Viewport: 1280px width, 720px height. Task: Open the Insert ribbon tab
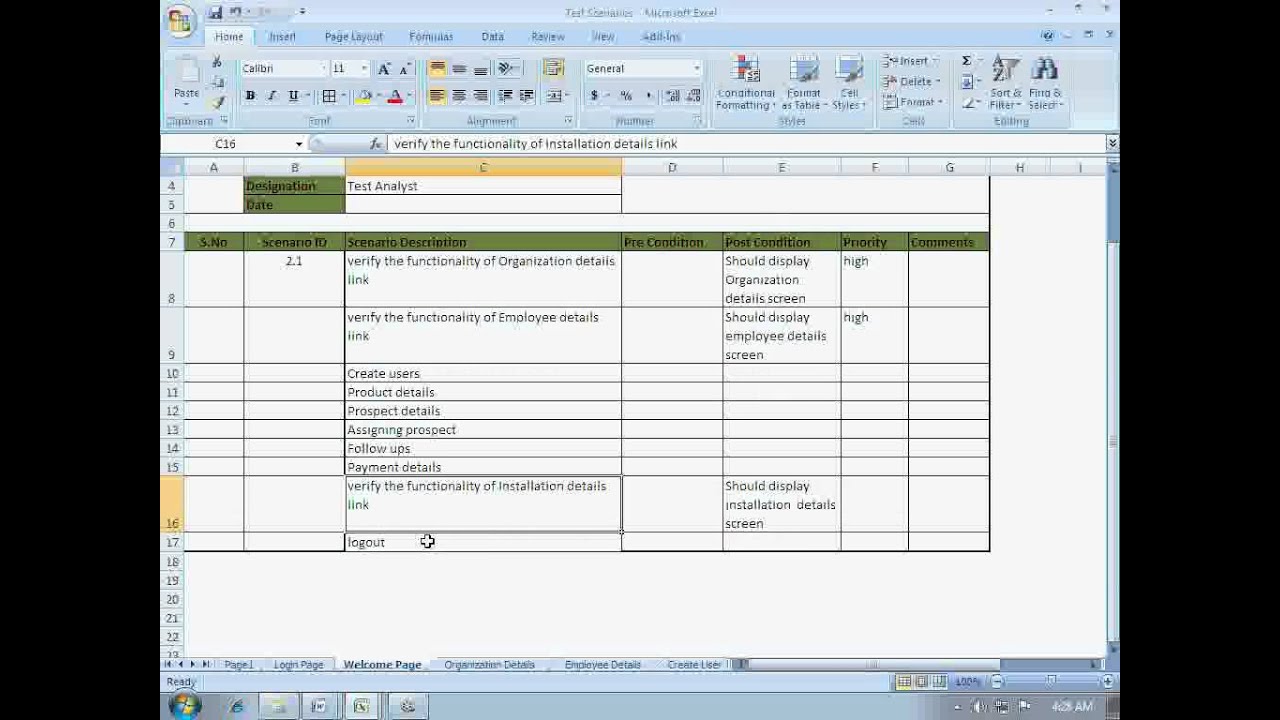(282, 36)
